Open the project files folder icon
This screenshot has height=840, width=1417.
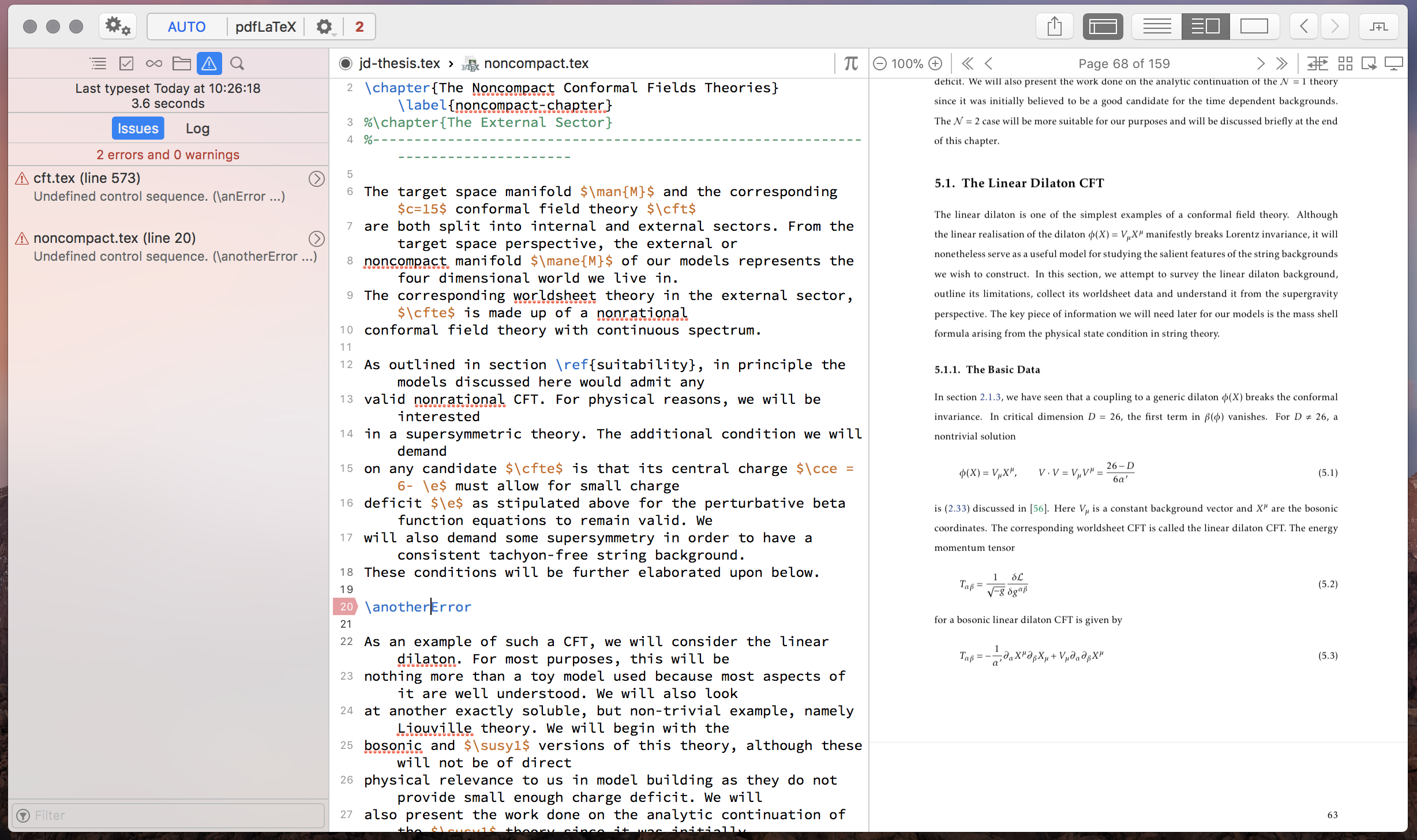[181, 63]
